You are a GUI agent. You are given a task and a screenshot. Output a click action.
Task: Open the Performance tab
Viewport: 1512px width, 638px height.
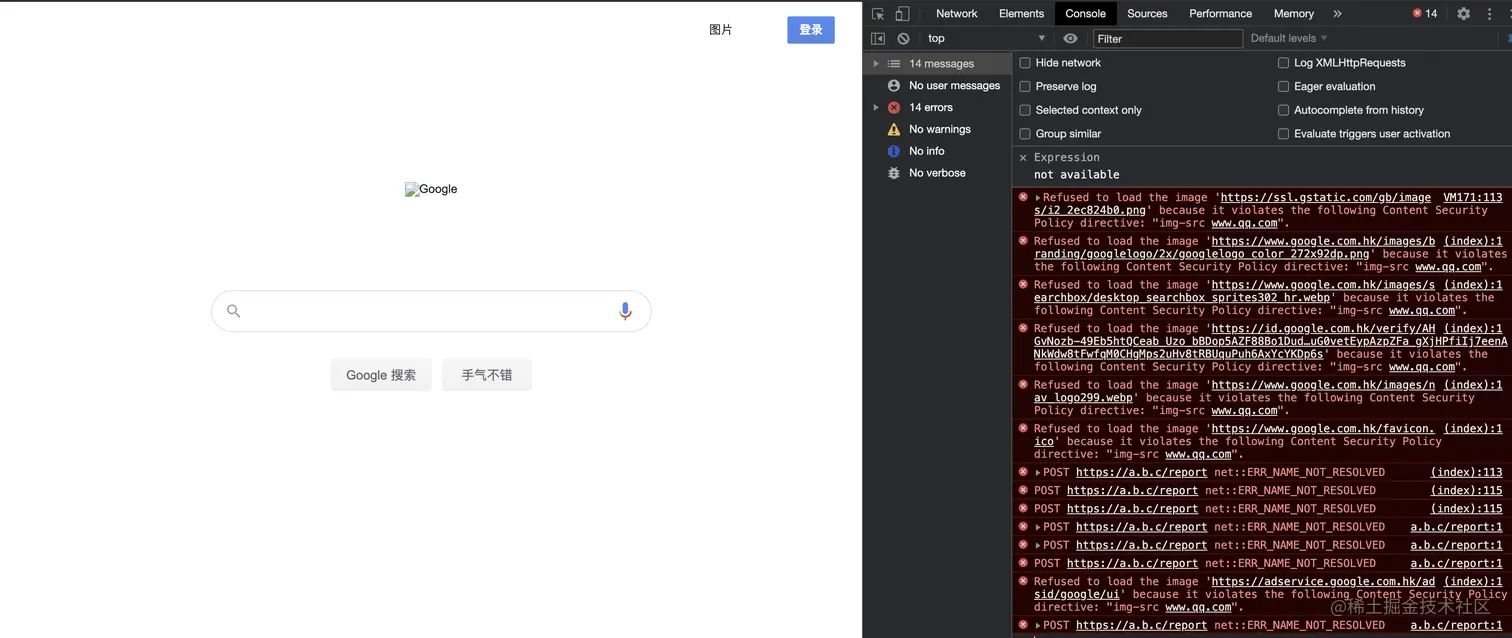(1220, 14)
